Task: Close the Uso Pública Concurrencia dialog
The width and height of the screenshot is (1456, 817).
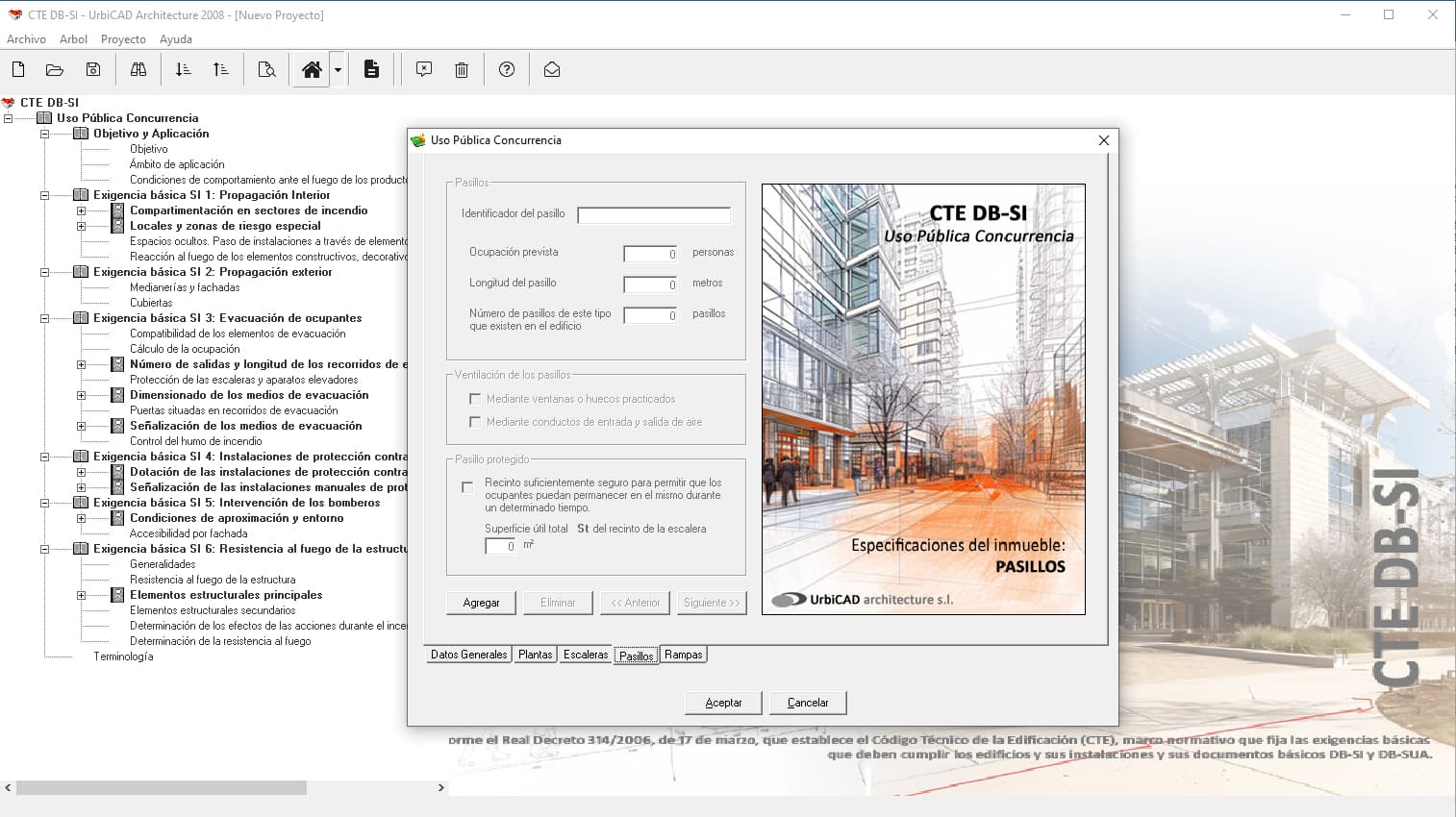Action: tap(1104, 140)
